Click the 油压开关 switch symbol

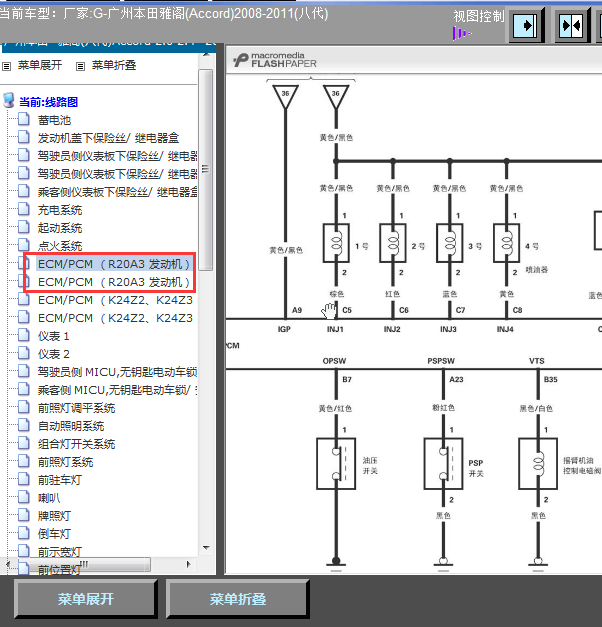click(x=336, y=464)
